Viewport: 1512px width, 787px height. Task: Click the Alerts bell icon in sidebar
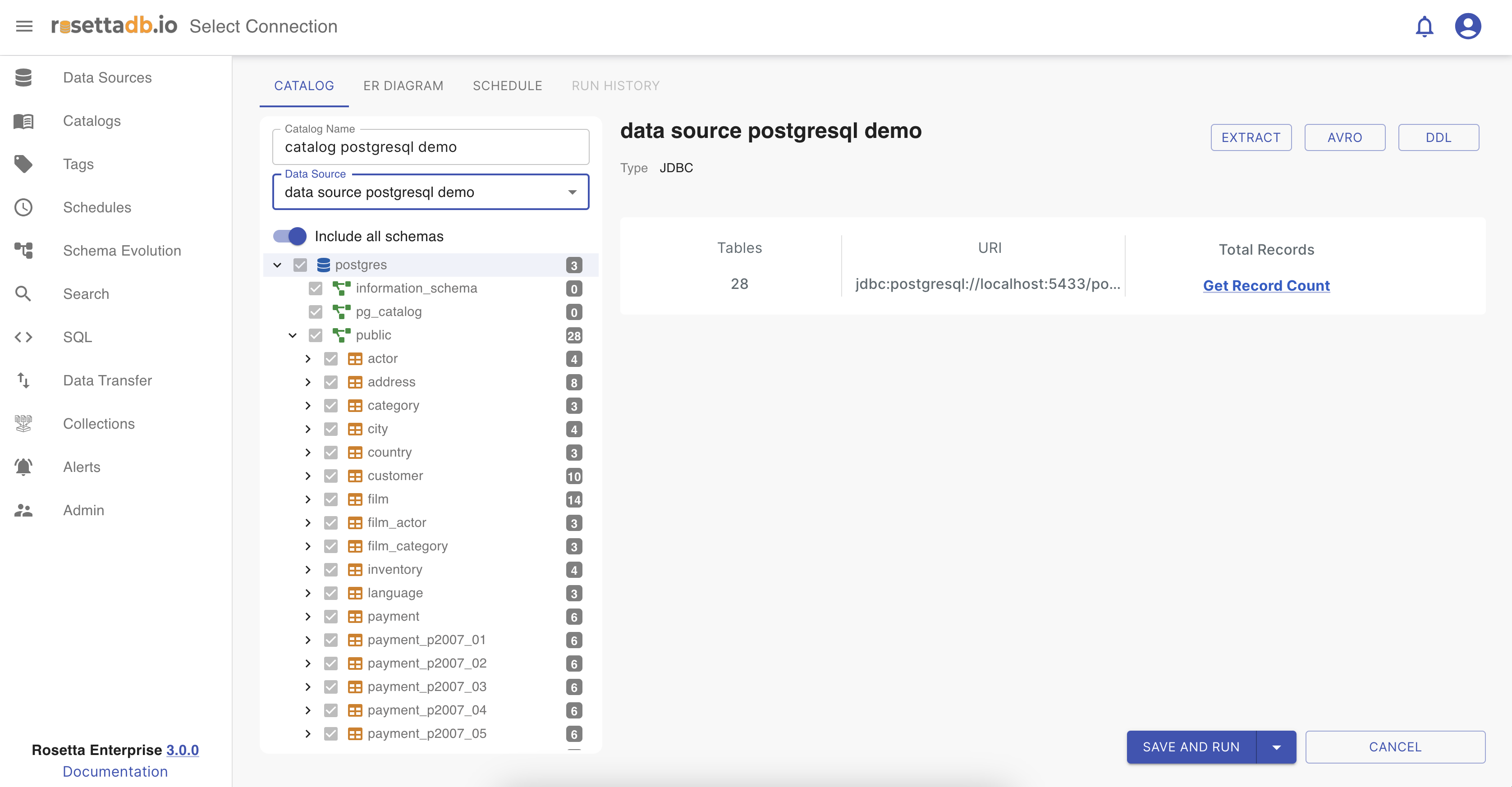click(23, 467)
